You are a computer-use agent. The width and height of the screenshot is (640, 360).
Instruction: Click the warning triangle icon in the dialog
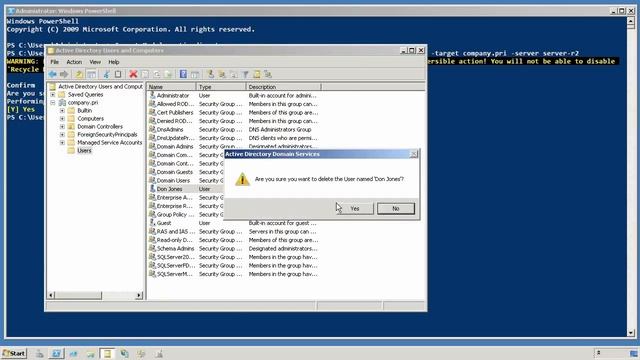[x=242, y=179]
